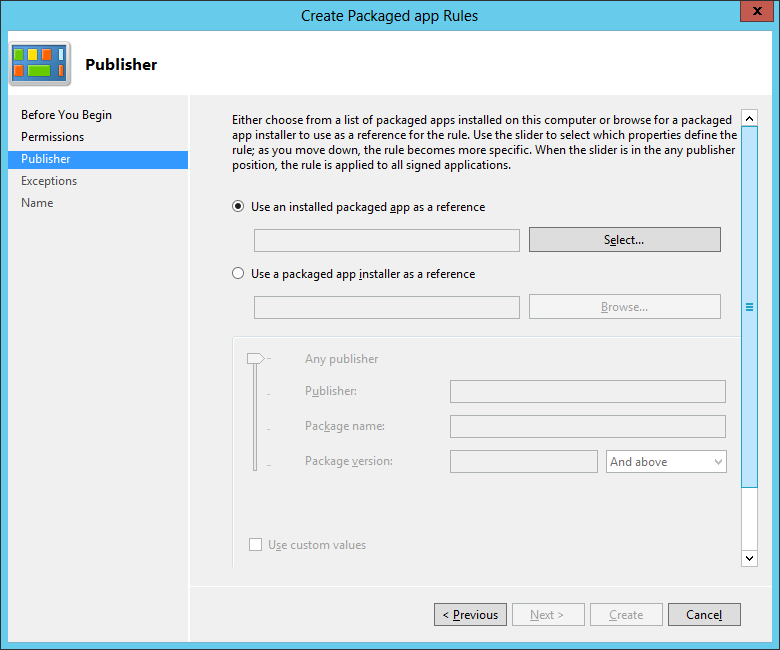Image resolution: width=780 pixels, height=650 pixels.
Task: Open the Permissions wizard step
Action: tap(52, 137)
